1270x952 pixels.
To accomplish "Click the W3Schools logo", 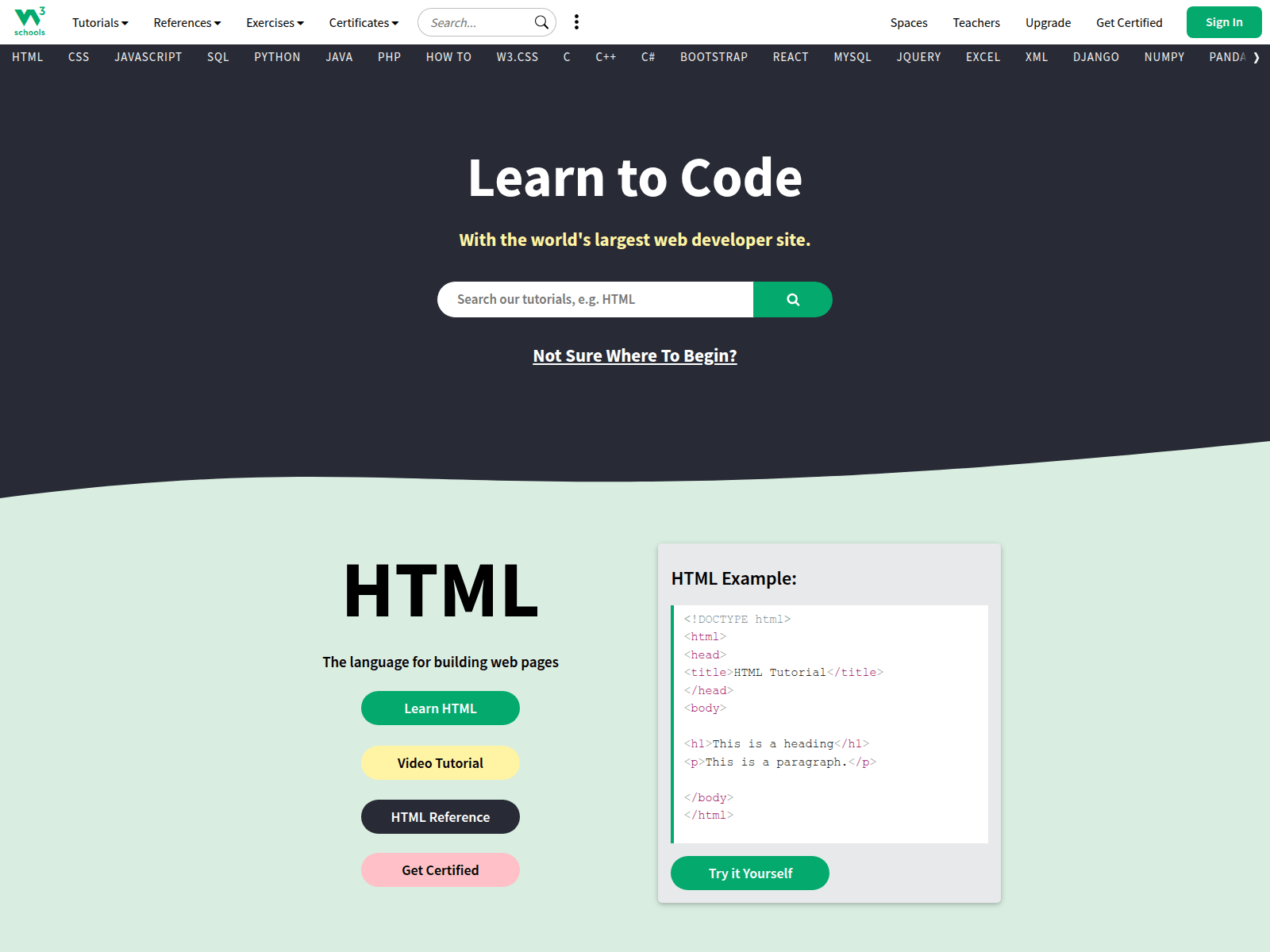I will coord(30,21).
